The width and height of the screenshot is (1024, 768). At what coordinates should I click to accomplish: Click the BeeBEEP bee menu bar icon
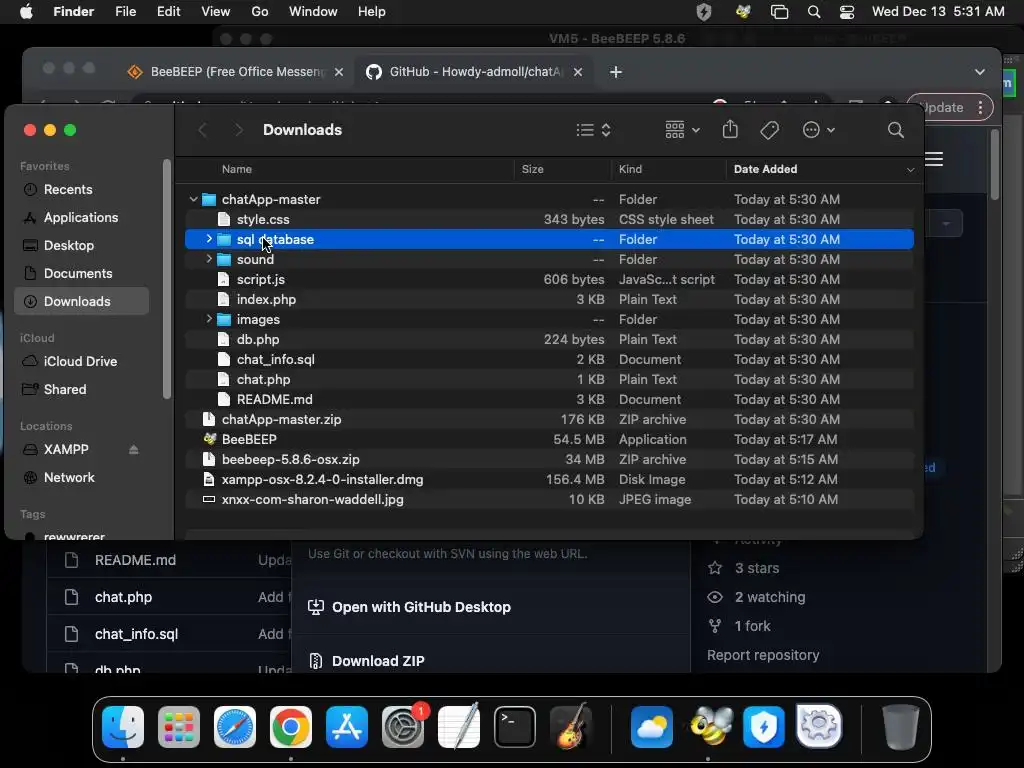(743, 12)
